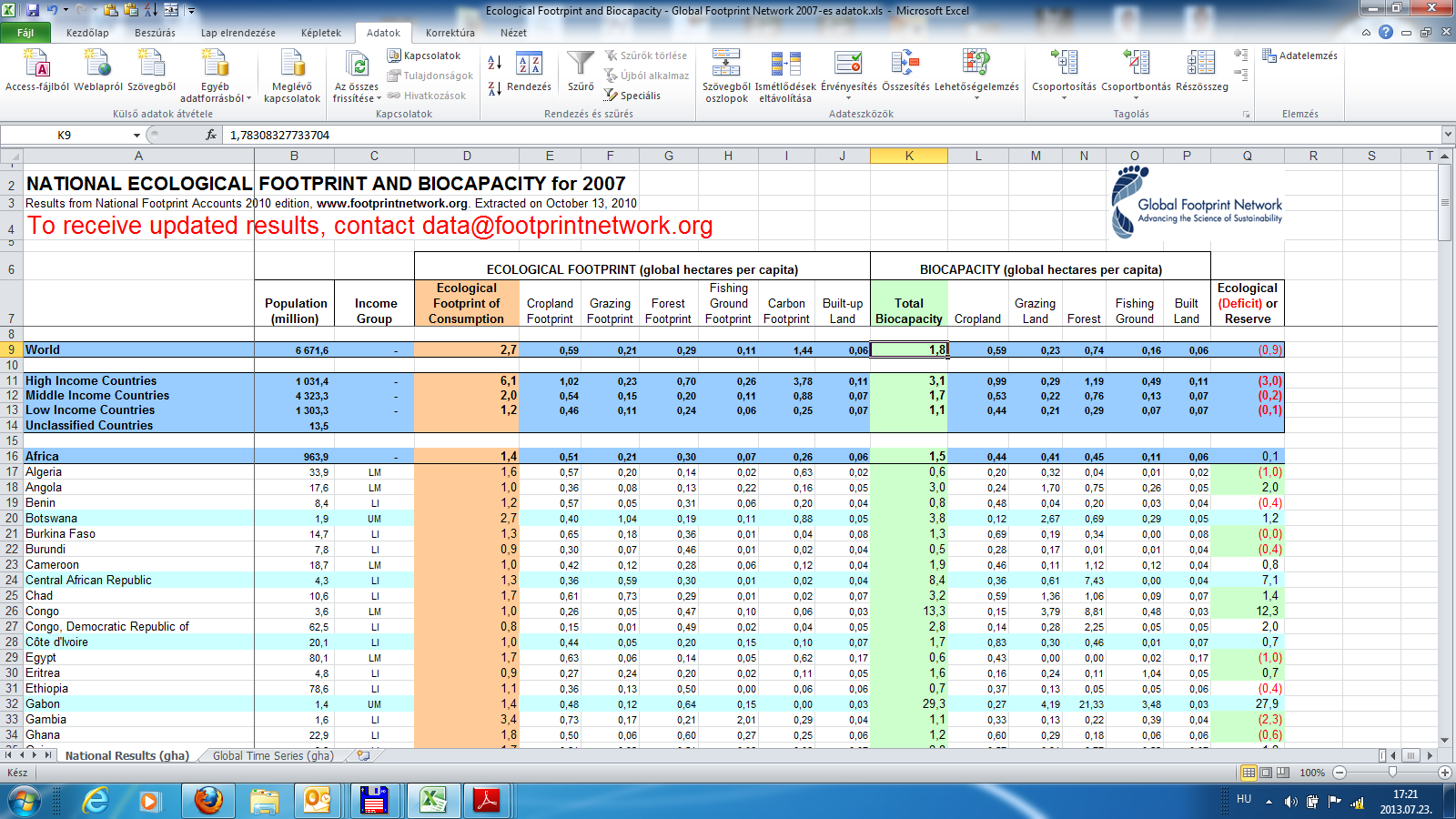1456x819 pixels.
Task: Open Szövegből oszlopok text to columns
Action: (x=726, y=76)
